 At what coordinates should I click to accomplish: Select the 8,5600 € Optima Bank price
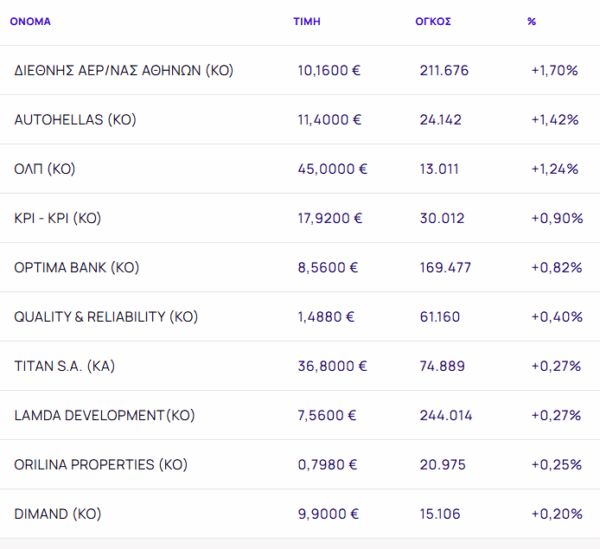[x=329, y=268]
